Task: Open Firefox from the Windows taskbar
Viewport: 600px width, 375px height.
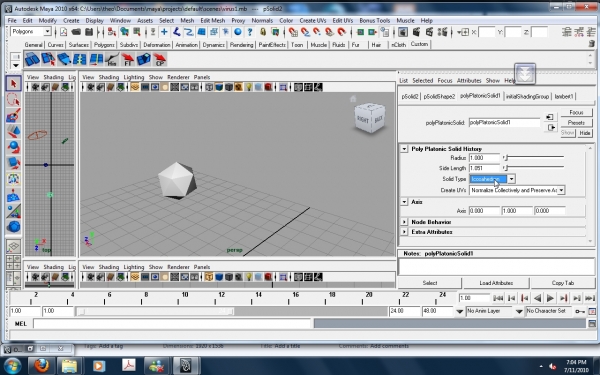Action: 41,365
